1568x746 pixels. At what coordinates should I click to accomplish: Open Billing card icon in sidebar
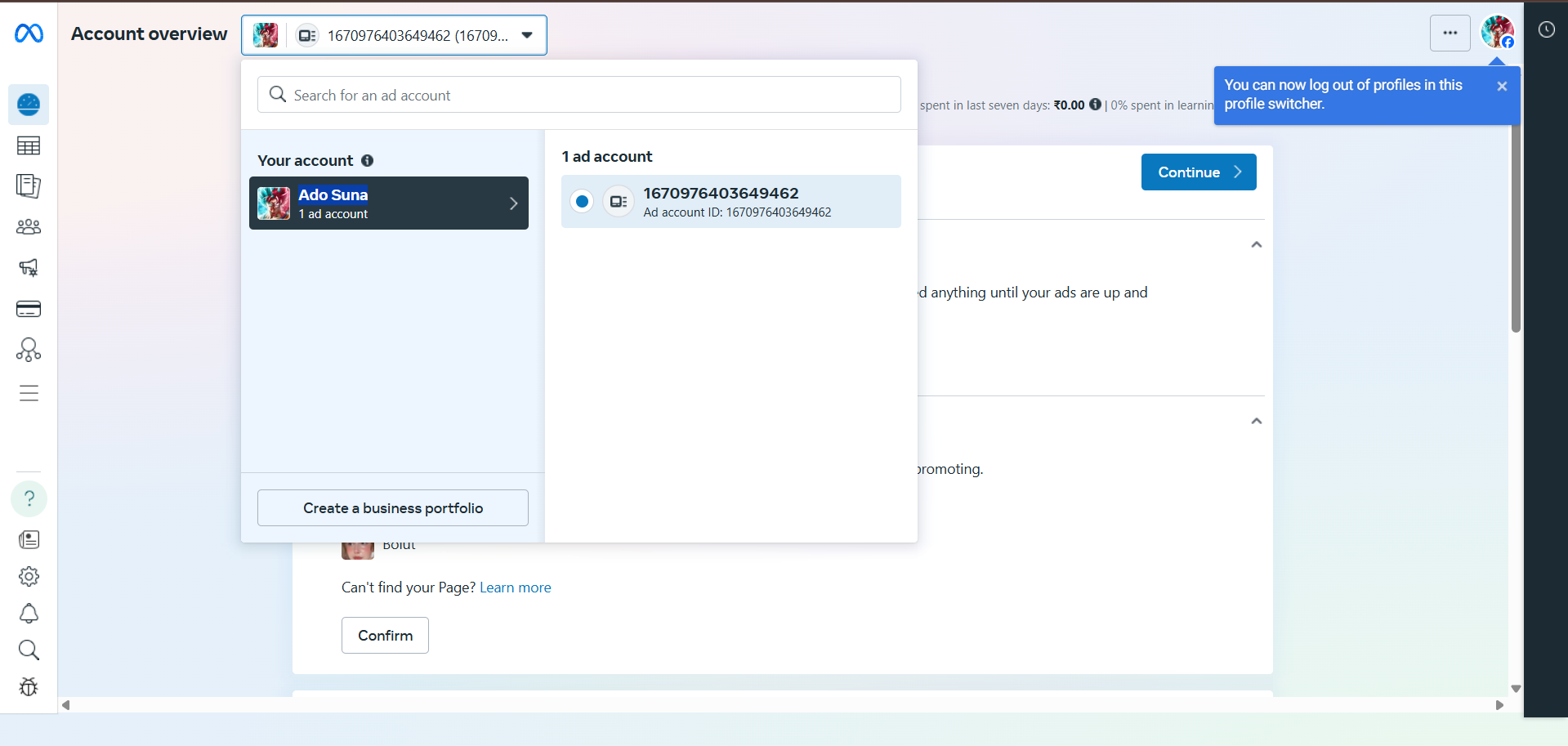(29, 309)
